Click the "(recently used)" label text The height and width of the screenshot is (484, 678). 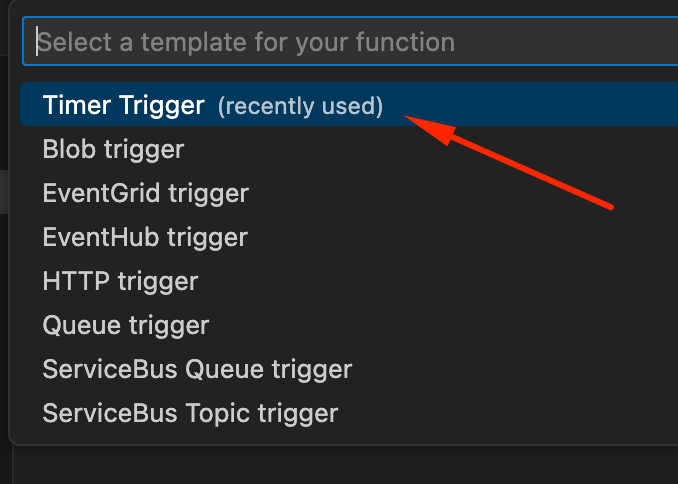coord(300,106)
